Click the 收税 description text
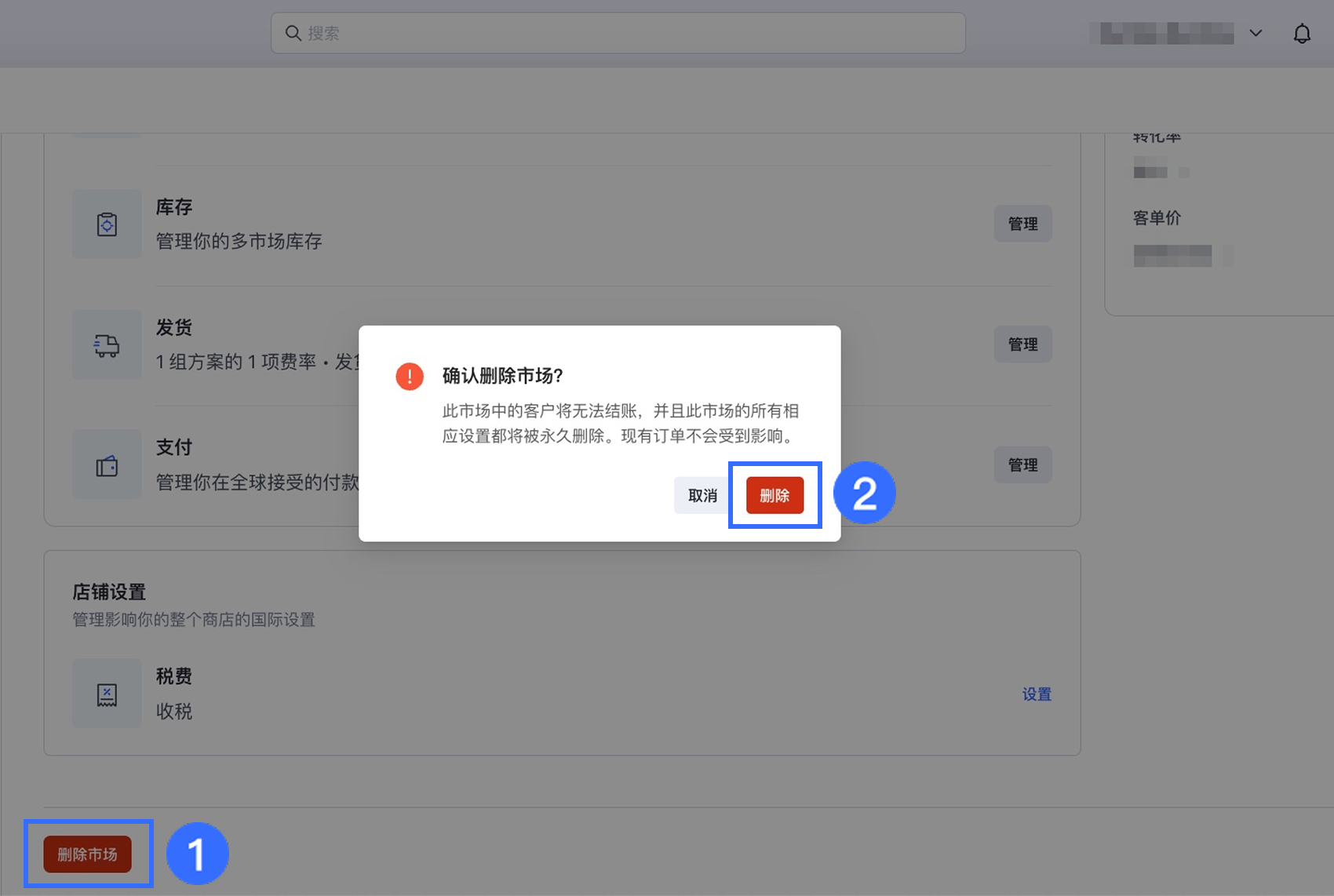 coord(174,712)
